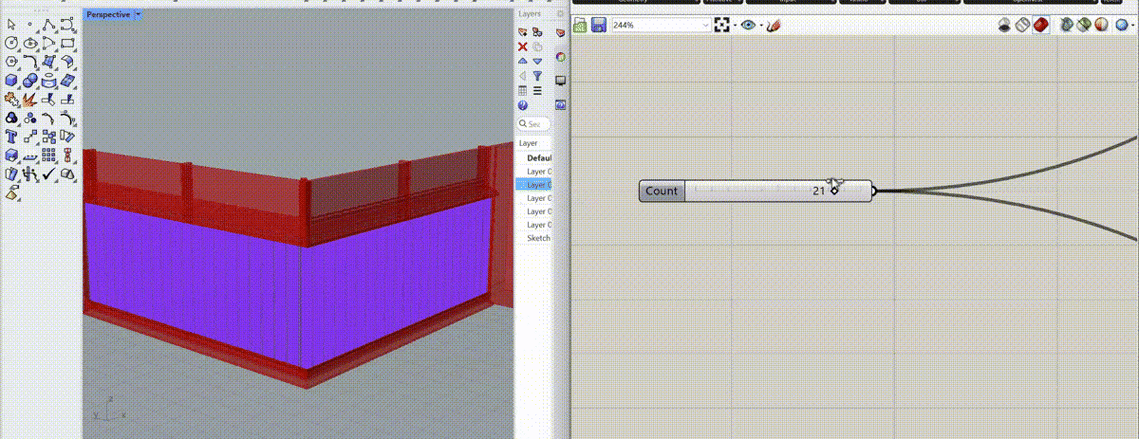Screen dimensions: 1139x439
Task: Select the Trim tool
Action: coord(49,98)
